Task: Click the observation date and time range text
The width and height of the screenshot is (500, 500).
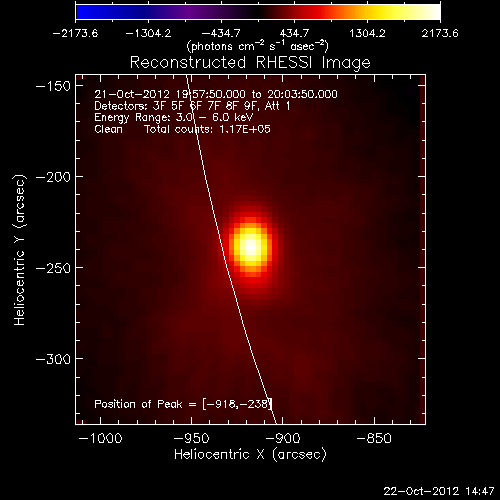Action: click(x=216, y=94)
